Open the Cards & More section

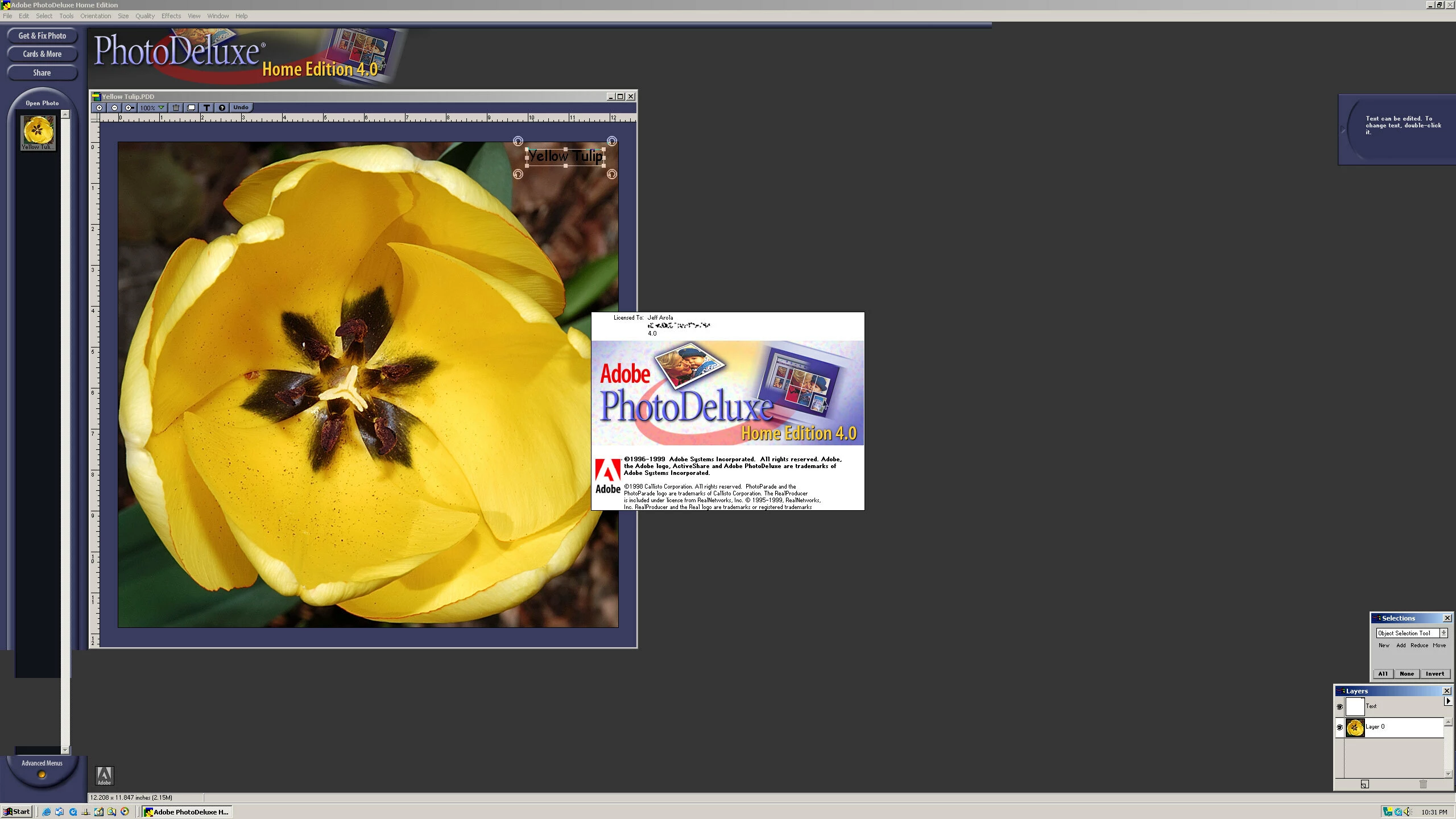click(x=42, y=54)
